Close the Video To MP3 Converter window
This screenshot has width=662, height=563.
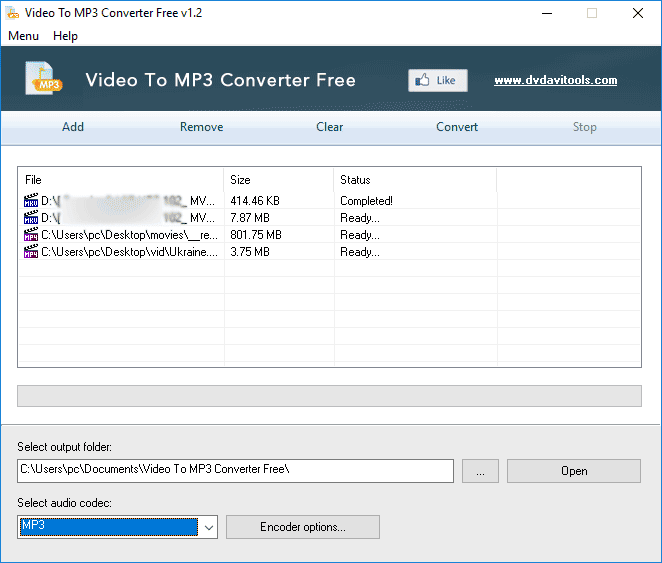[x=638, y=13]
